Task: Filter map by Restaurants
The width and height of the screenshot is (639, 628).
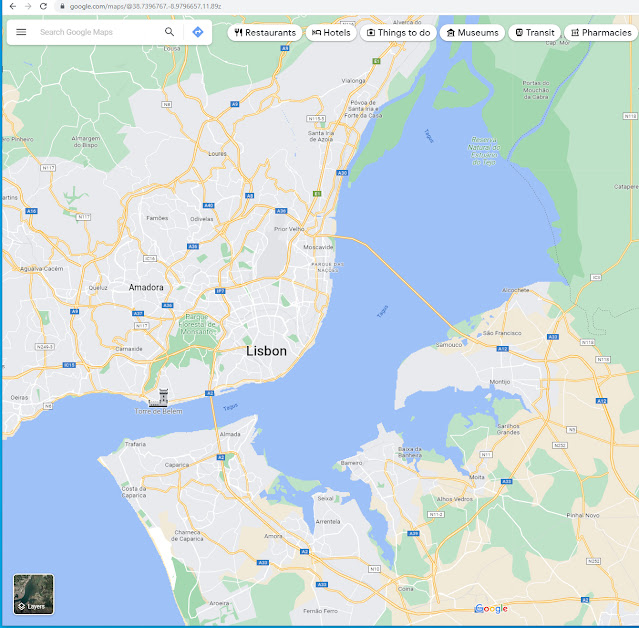Action: (265, 33)
